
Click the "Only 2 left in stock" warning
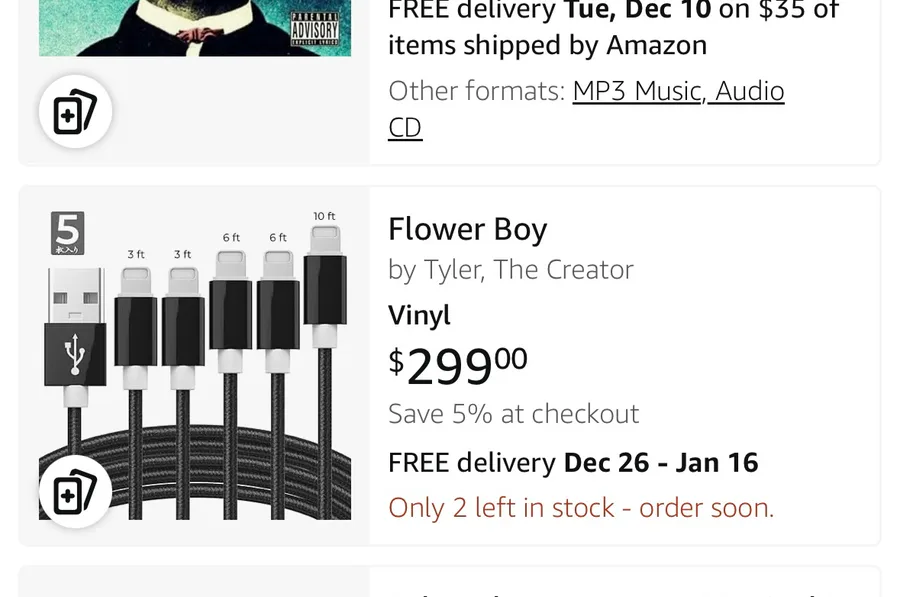(580, 508)
